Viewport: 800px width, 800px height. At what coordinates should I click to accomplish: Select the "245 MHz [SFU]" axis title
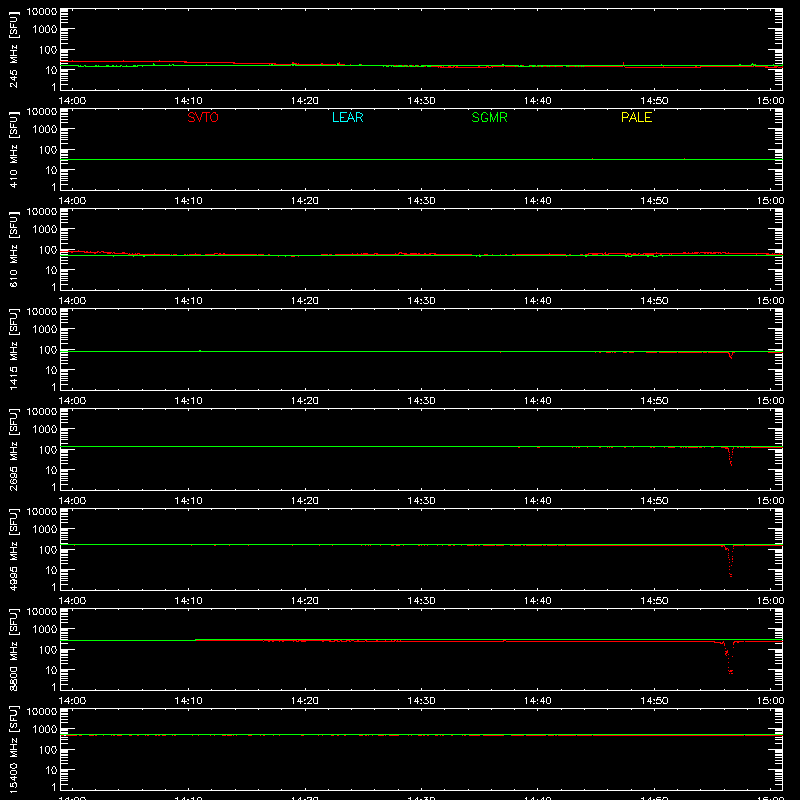coord(14,49)
